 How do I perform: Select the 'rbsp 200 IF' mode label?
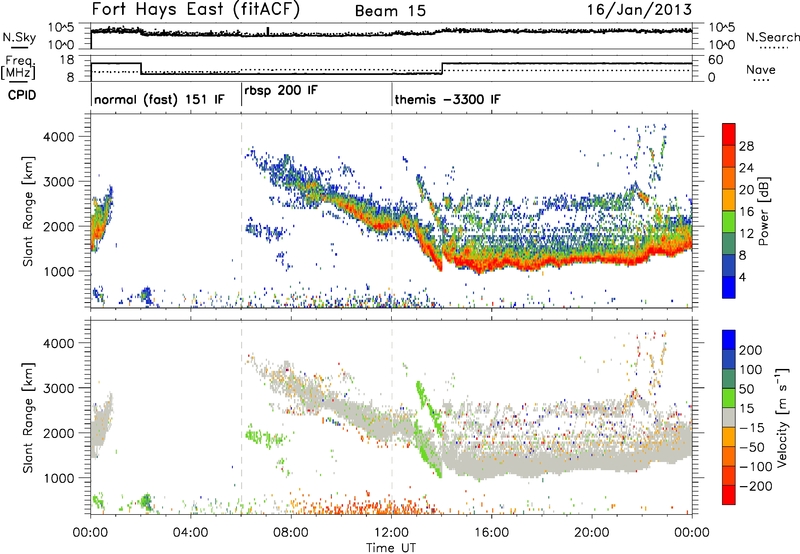pos(281,91)
